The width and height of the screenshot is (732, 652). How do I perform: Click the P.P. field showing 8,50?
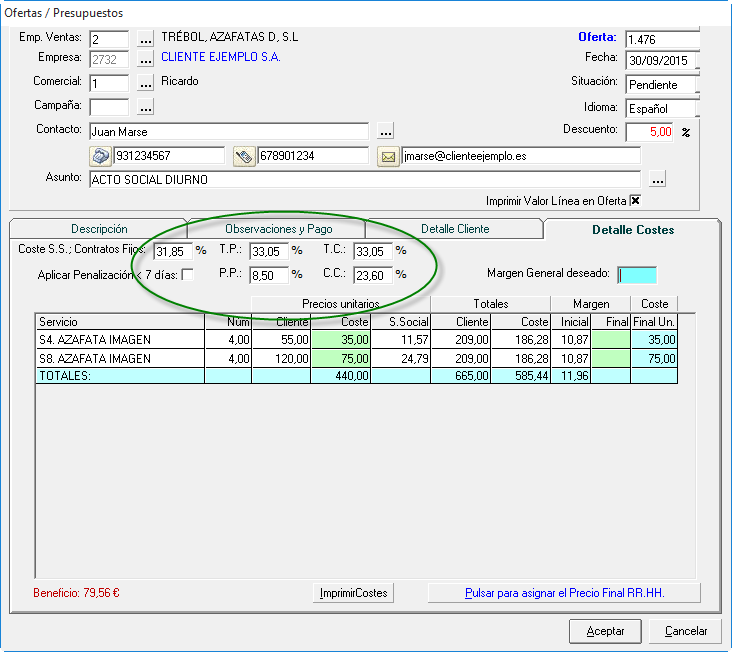(x=269, y=275)
